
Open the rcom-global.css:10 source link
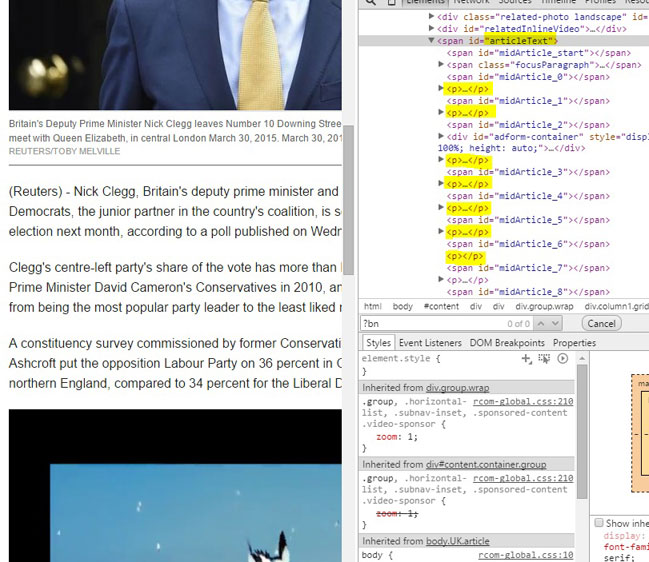pyautogui.click(x=526, y=555)
